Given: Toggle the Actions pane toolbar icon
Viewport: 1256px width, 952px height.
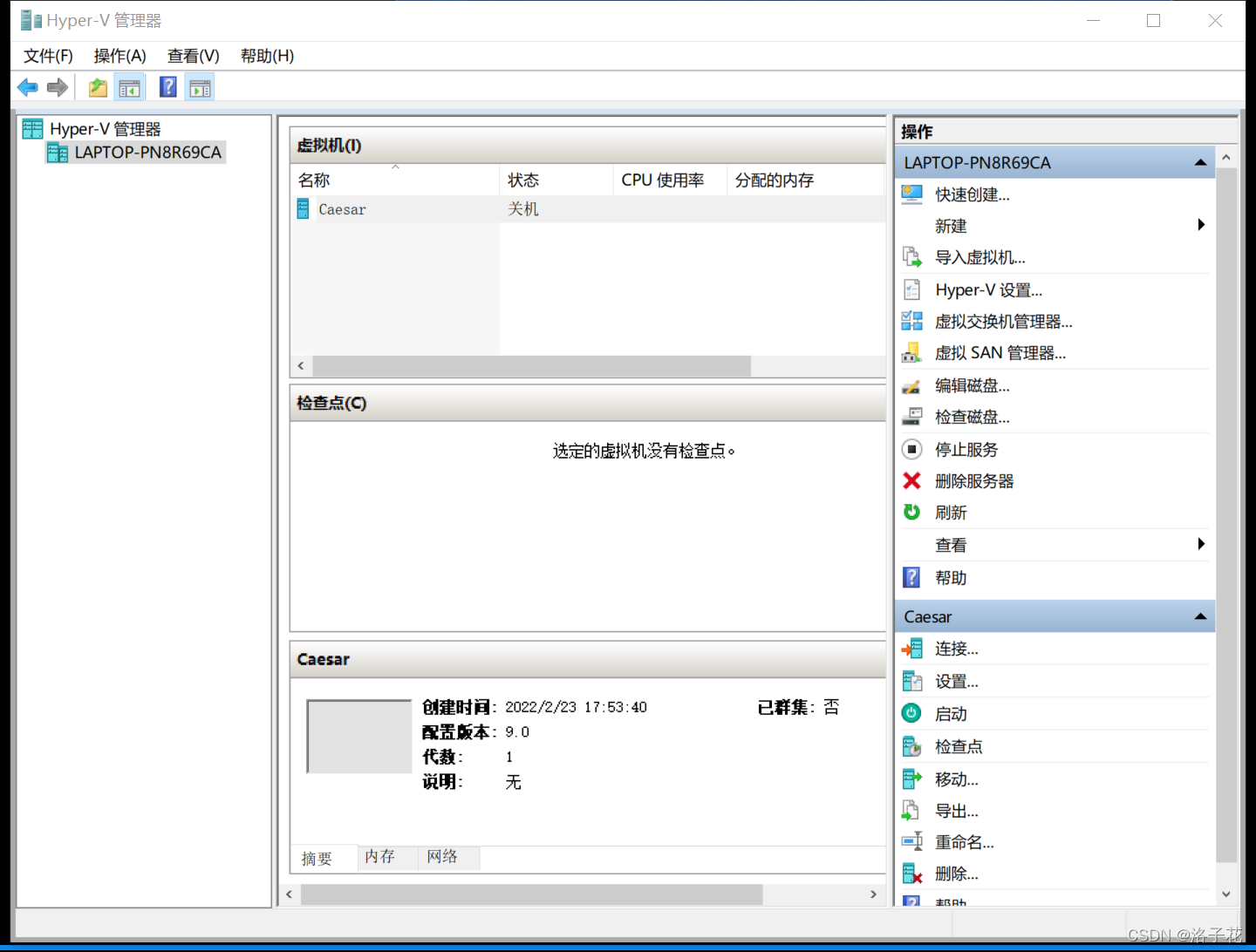Looking at the screenshot, I should 201,87.
